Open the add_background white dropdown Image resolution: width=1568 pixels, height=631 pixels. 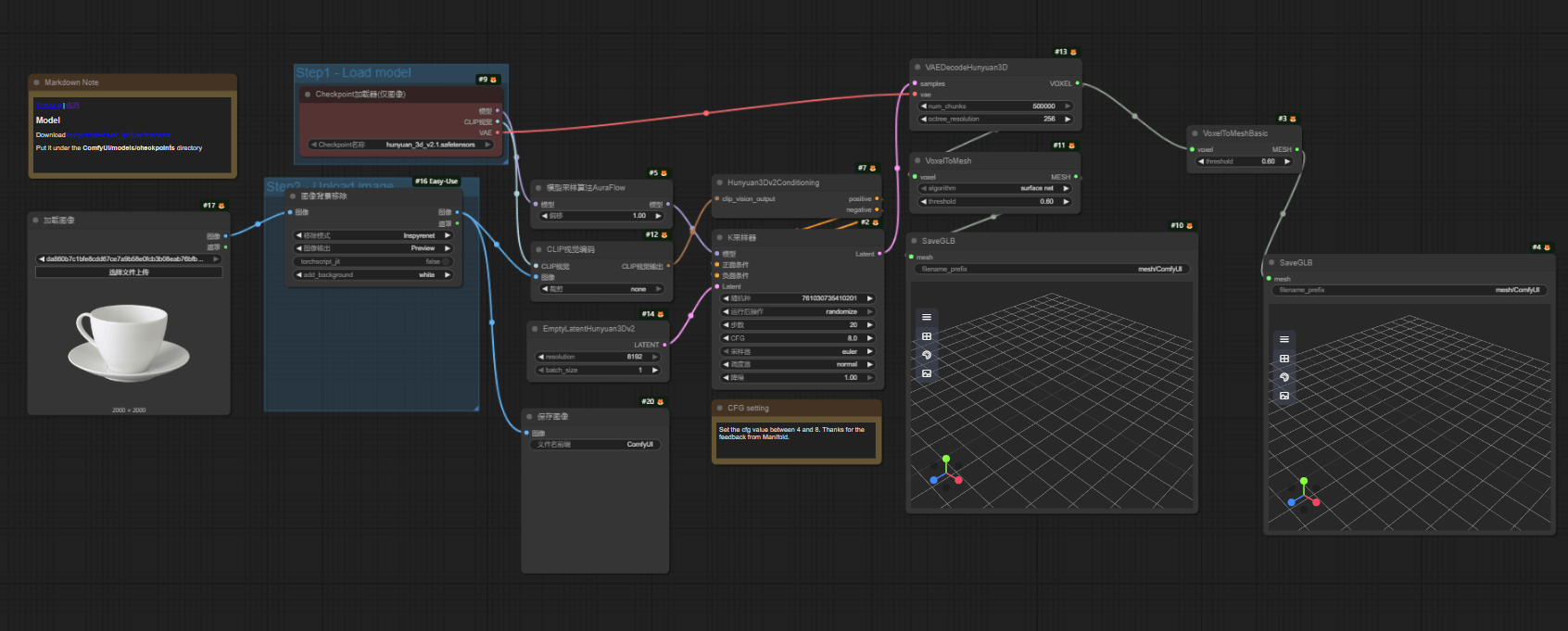pyautogui.click(x=373, y=275)
